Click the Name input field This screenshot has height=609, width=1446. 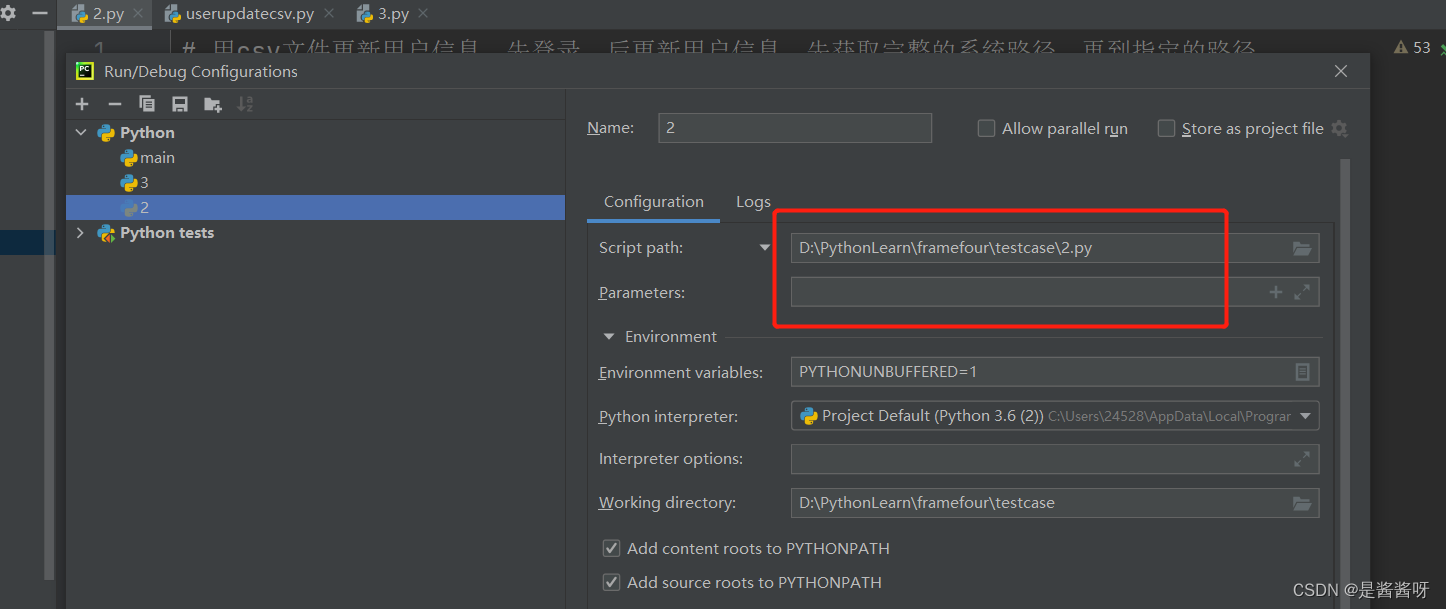tap(795, 128)
